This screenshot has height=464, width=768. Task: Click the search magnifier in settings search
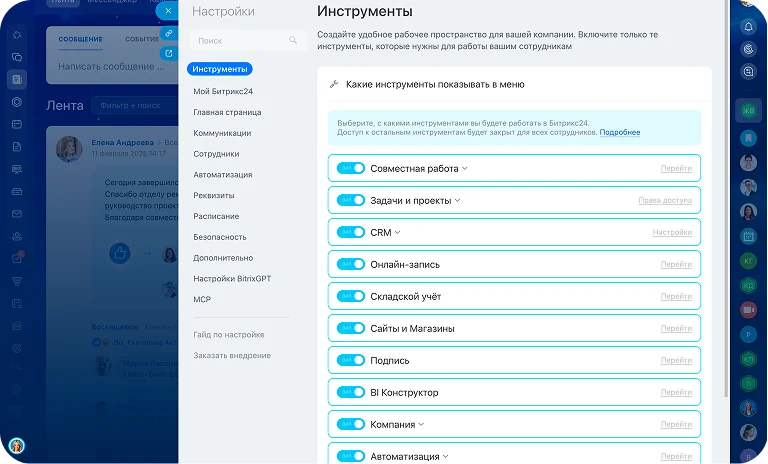pyautogui.click(x=293, y=40)
